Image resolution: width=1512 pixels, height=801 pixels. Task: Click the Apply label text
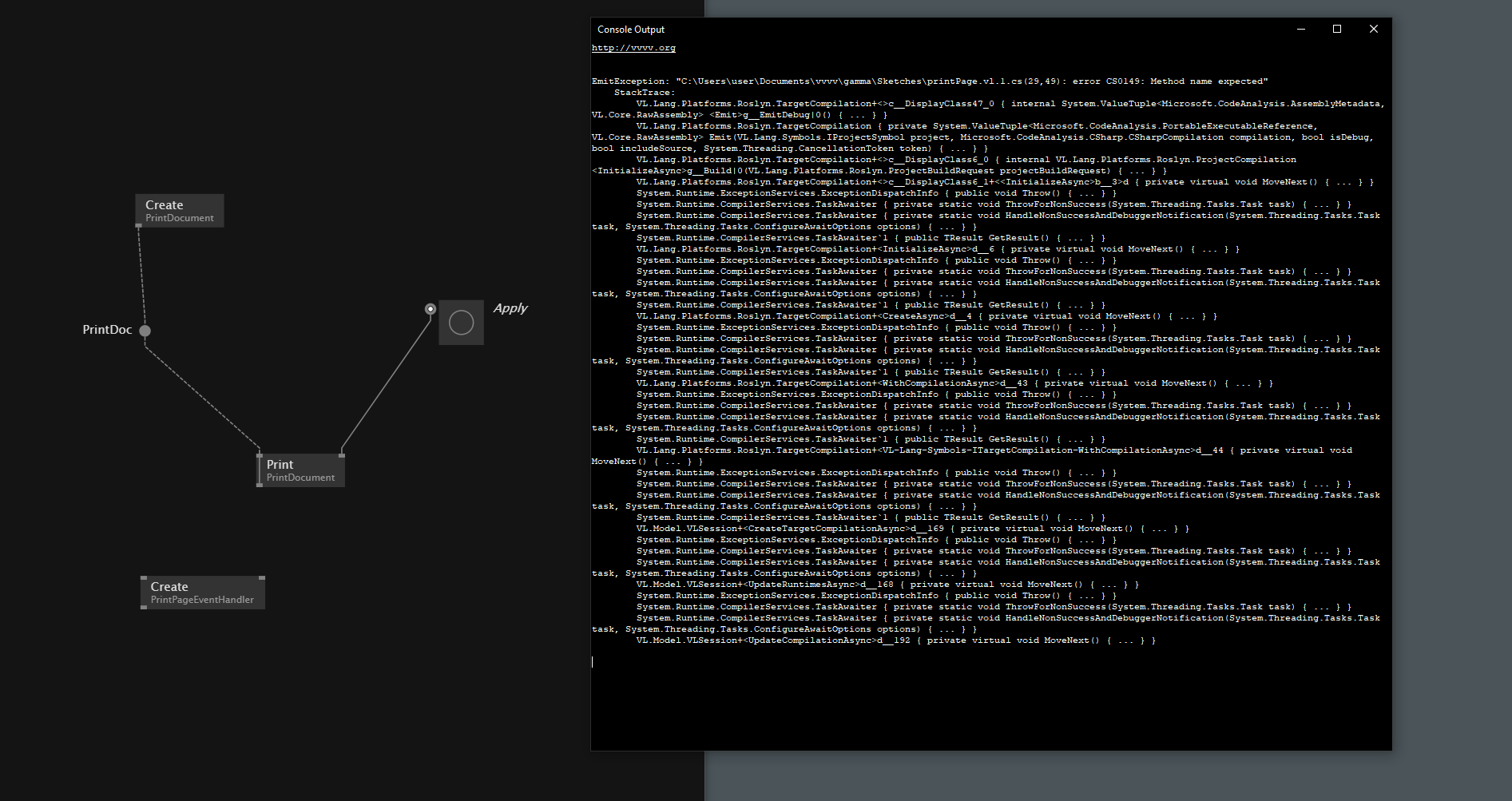point(510,308)
